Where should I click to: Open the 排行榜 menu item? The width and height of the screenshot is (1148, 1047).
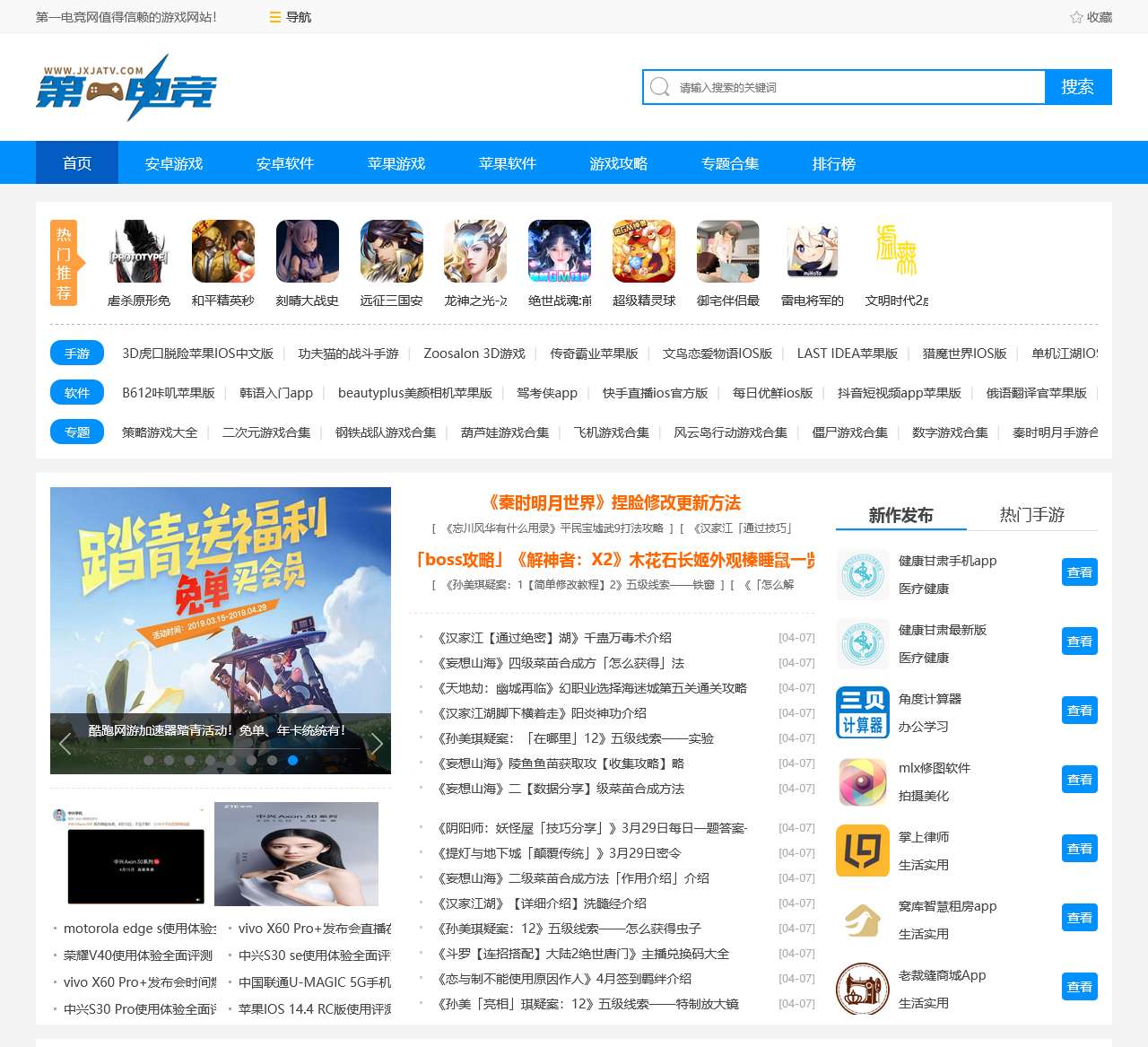coord(832,162)
